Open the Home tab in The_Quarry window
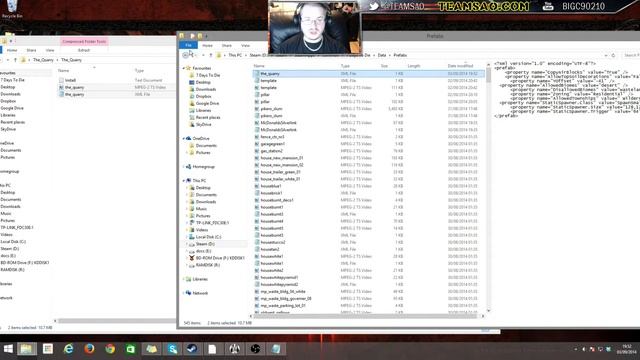640x360 pixels. [12, 50]
